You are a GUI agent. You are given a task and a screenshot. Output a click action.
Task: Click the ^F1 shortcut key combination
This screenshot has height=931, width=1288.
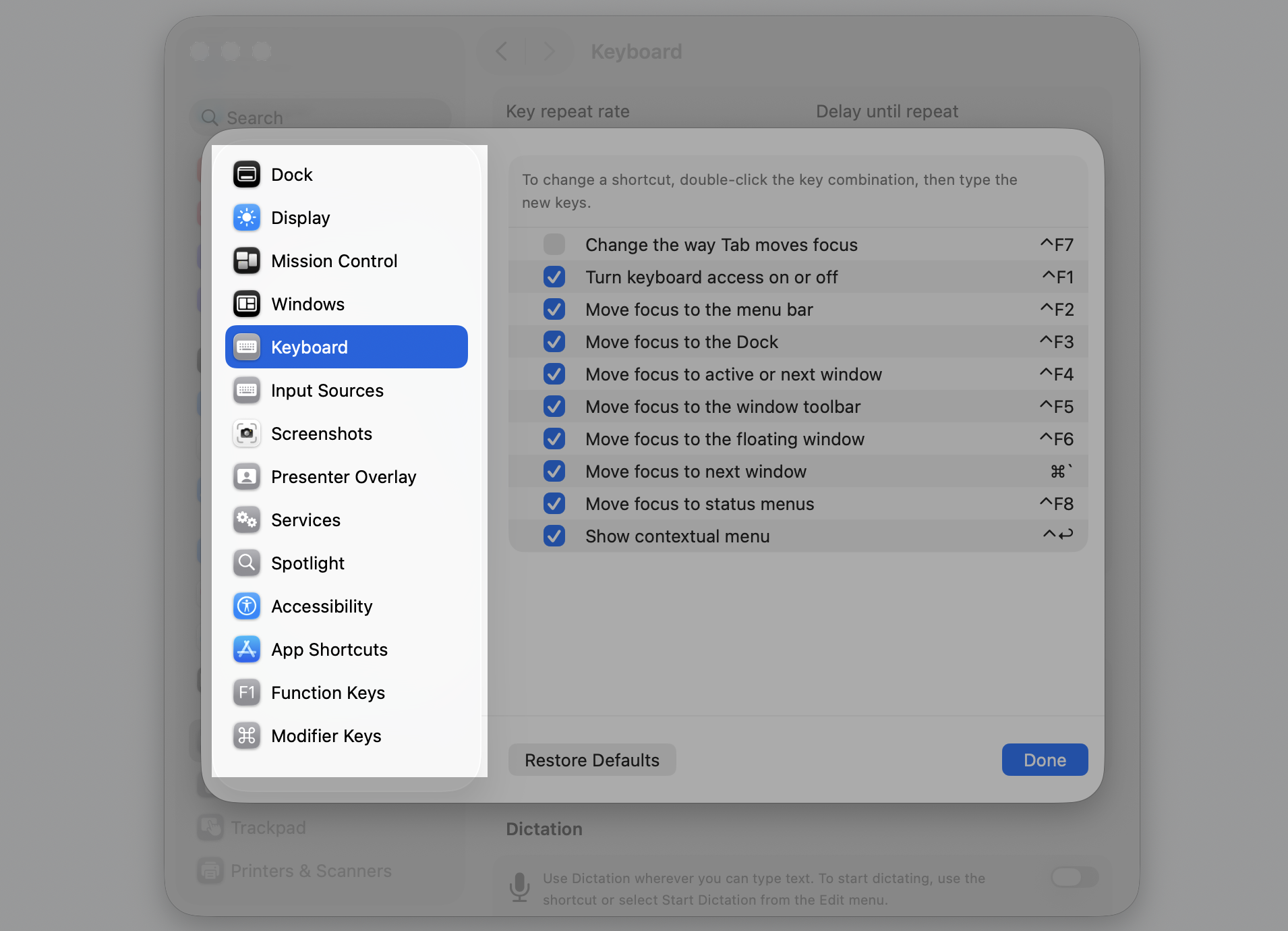(1058, 277)
